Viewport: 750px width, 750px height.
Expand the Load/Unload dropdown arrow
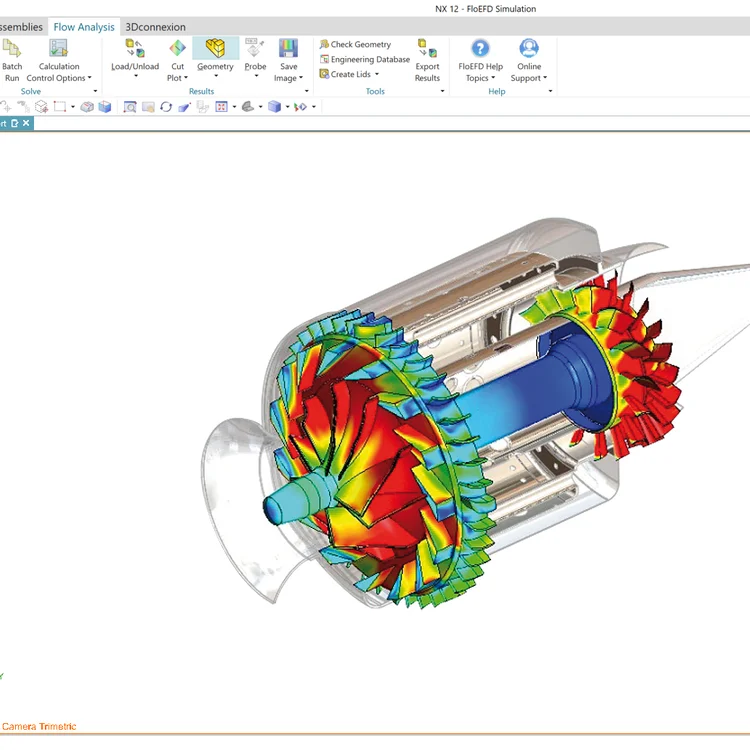[135, 76]
